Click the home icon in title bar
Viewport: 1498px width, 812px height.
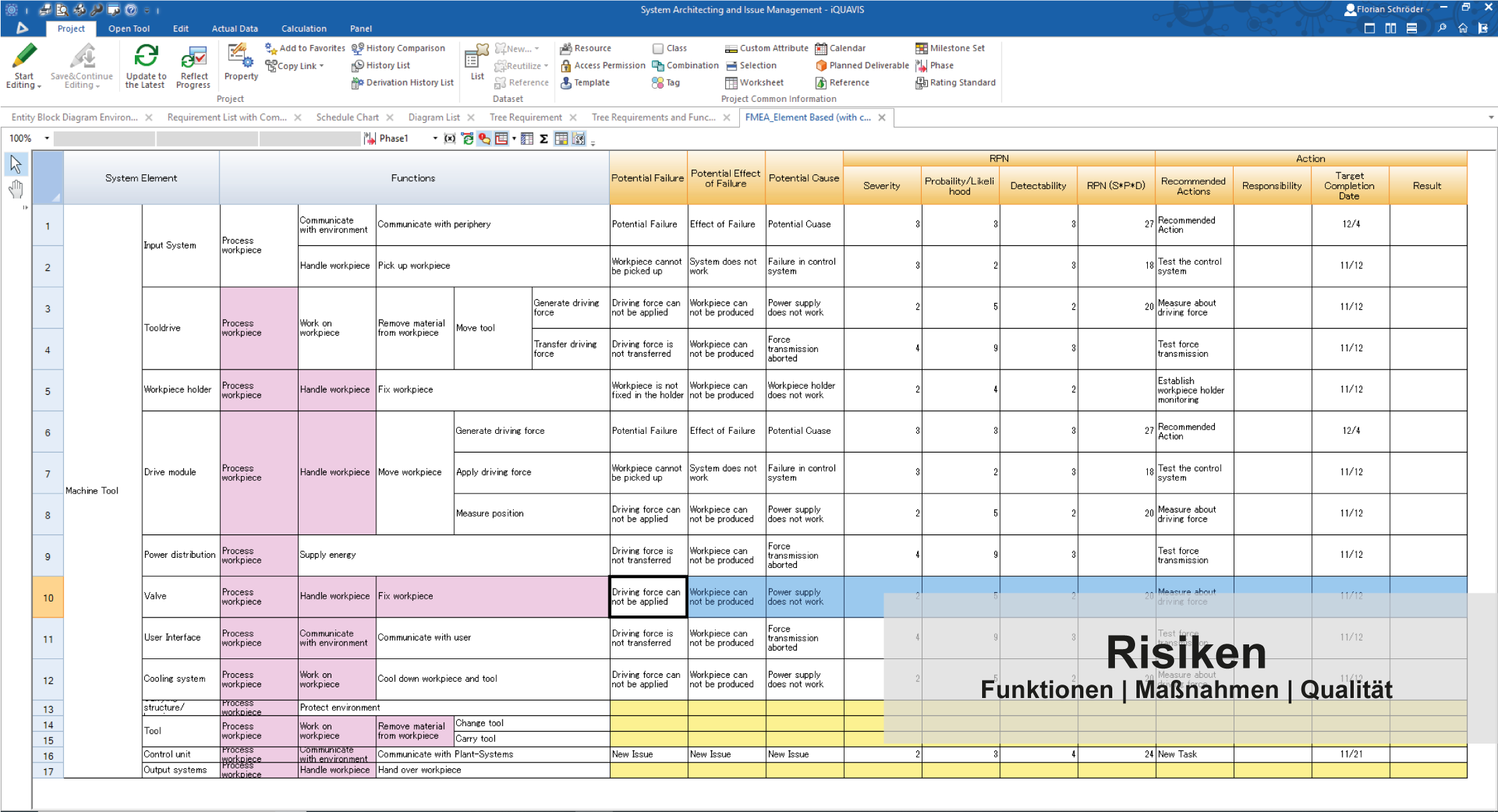pyautogui.click(x=1463, y=28)
